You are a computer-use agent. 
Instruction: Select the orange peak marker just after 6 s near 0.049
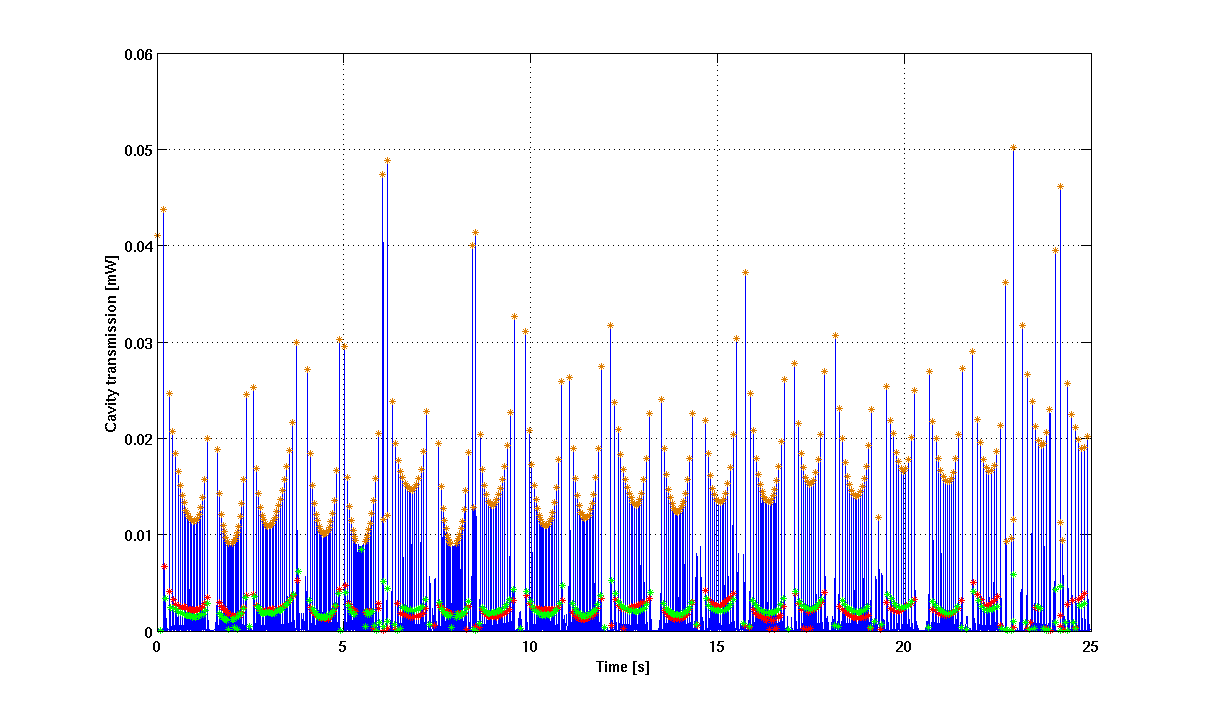tap(387, 160)
